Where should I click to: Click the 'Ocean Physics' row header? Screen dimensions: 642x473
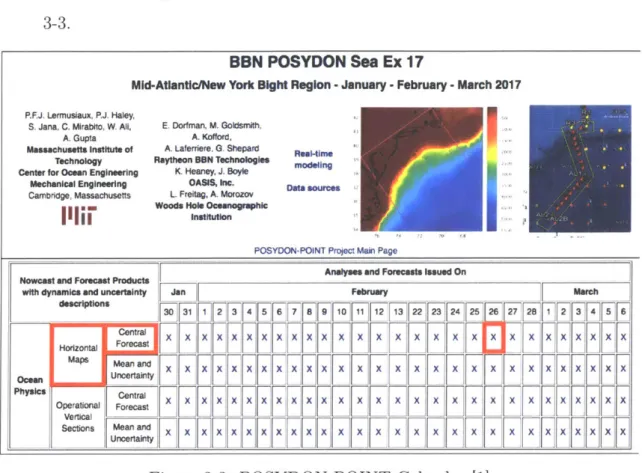[x=30, y=385]
